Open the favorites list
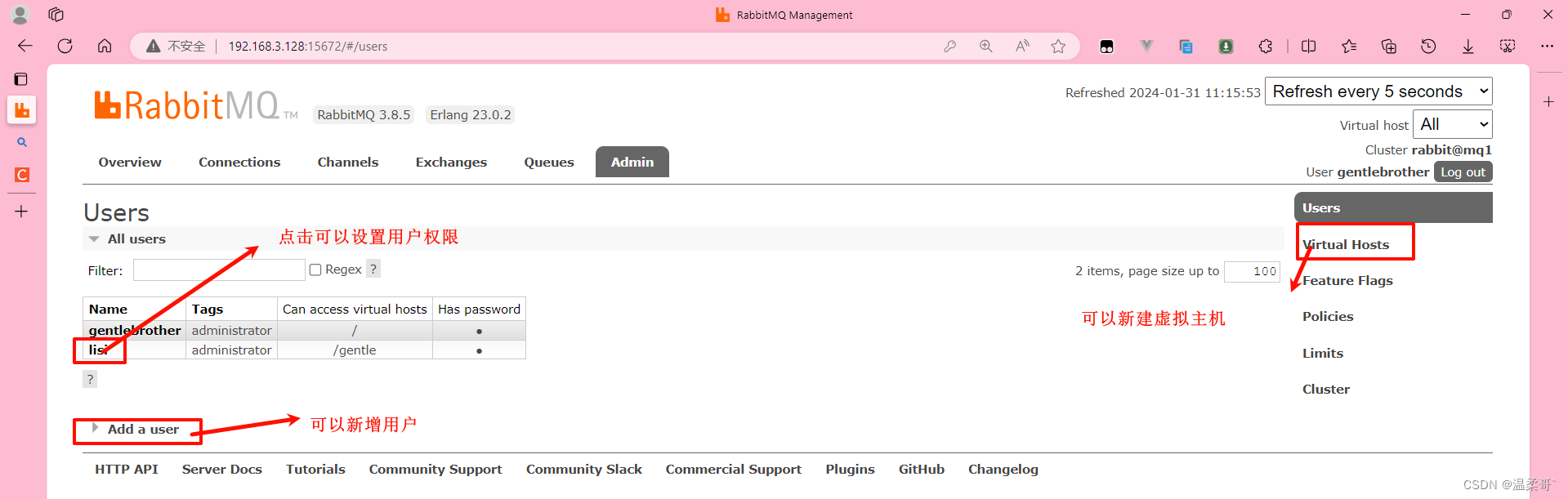Image resolution: width=1568 pixels, height=499 pixels. coord(1349,47)
